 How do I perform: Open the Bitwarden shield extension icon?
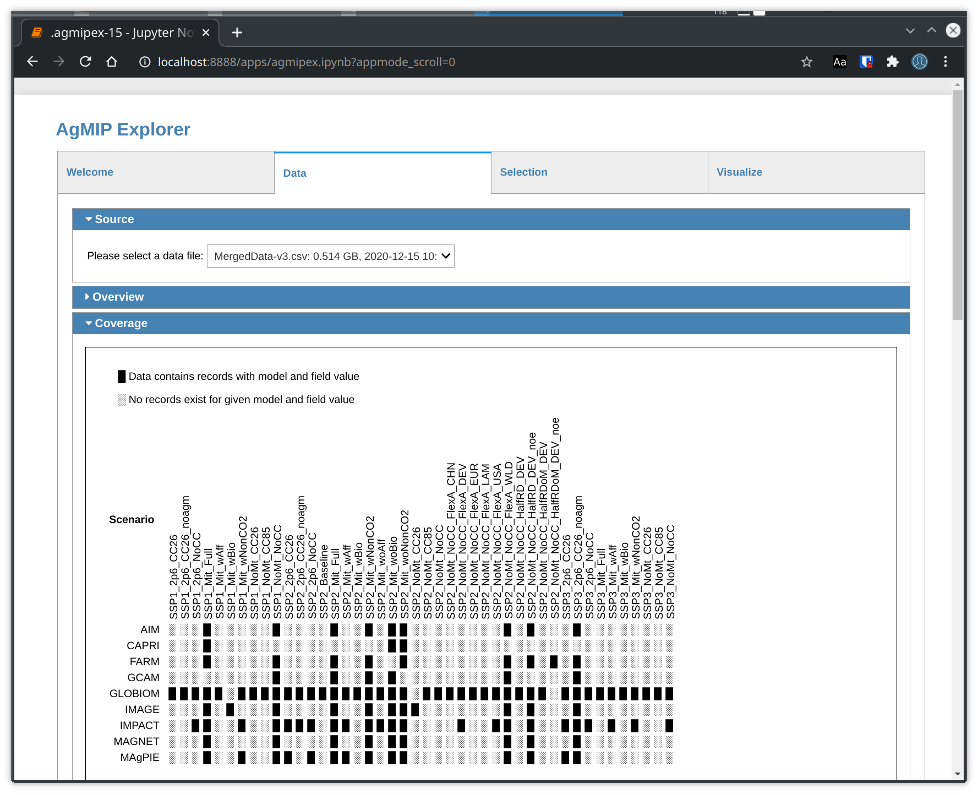coord(866,62)
